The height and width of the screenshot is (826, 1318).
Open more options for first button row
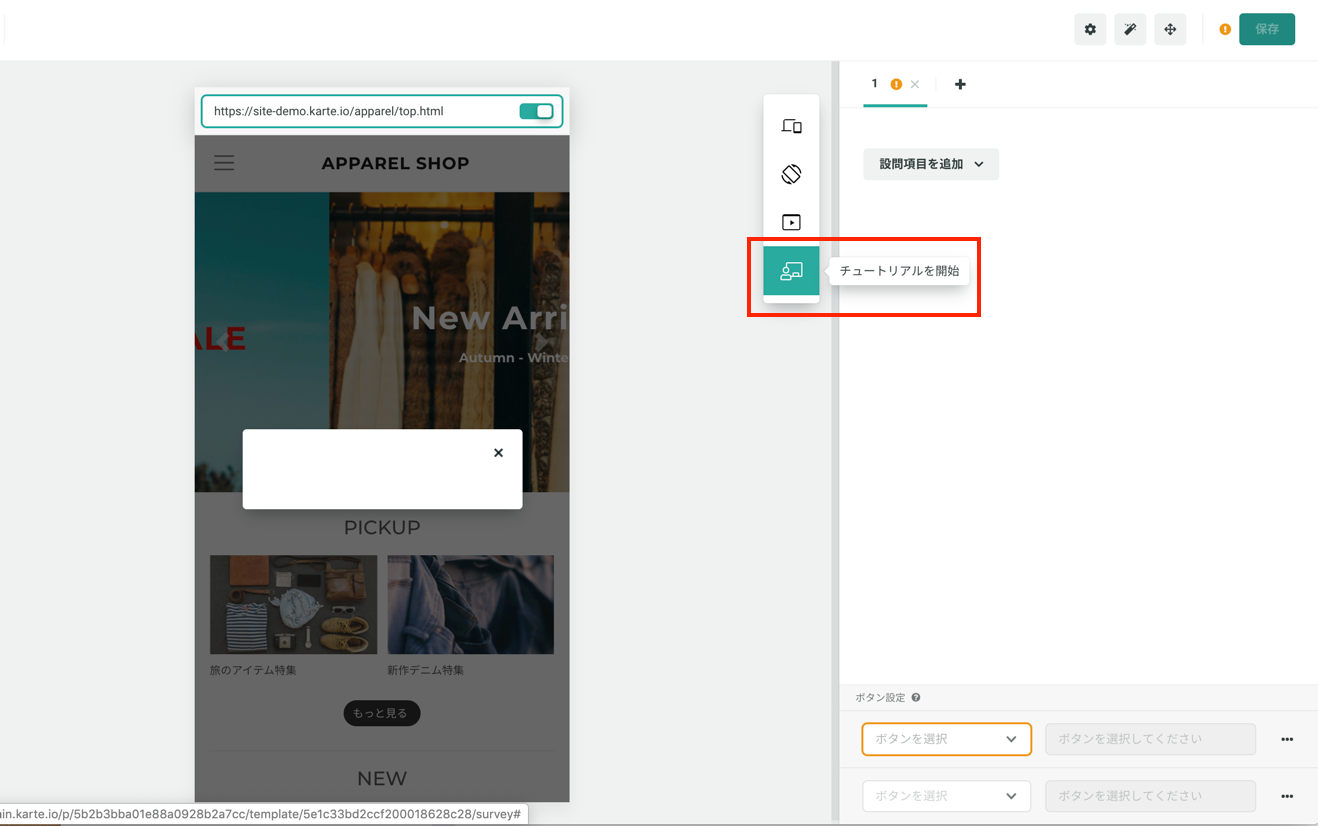pos(1287,740)
